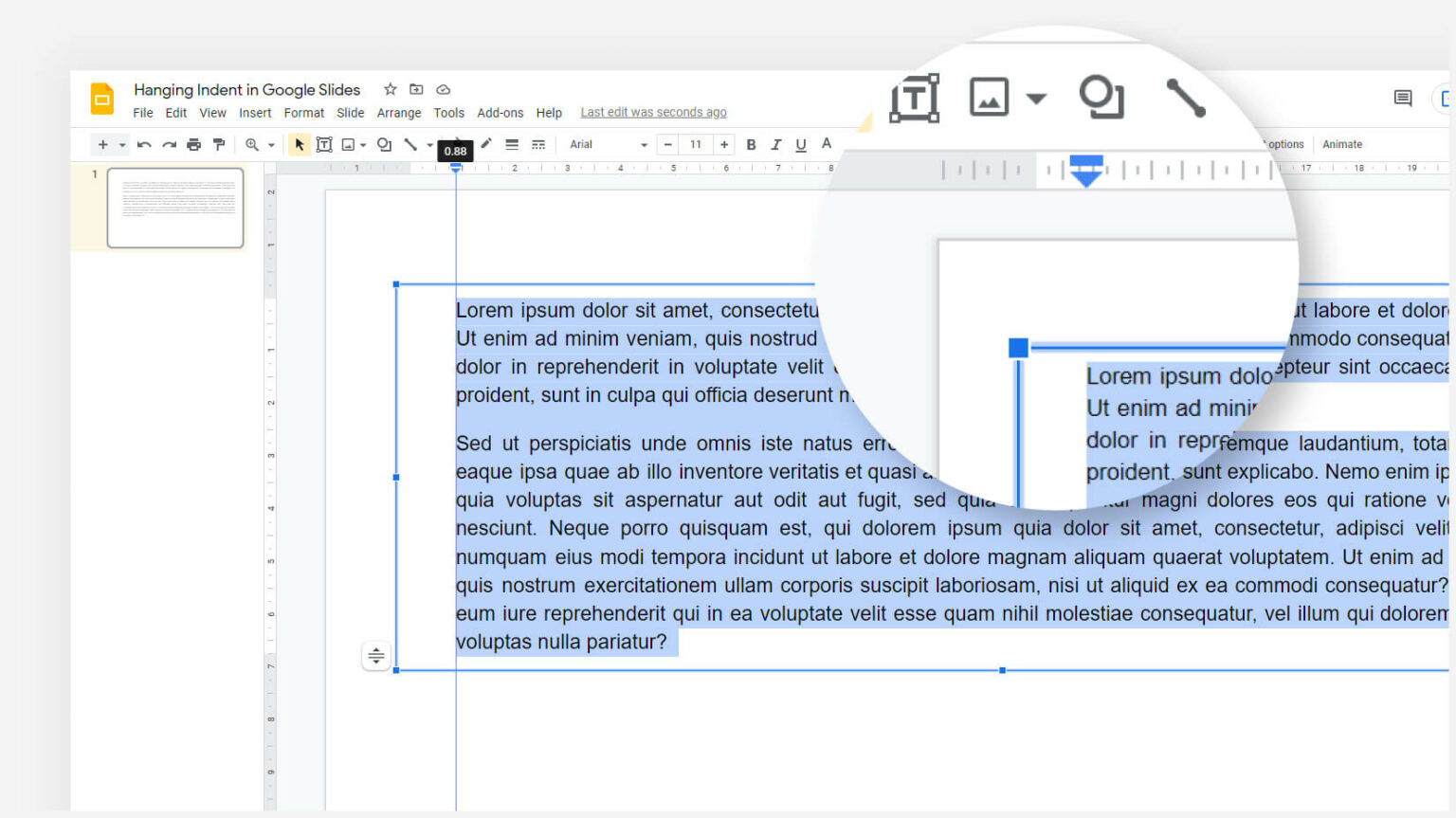The height and width of the screenshot is (818, 1456).
Task: Open the Slide menu
Action: click(351, 113)
